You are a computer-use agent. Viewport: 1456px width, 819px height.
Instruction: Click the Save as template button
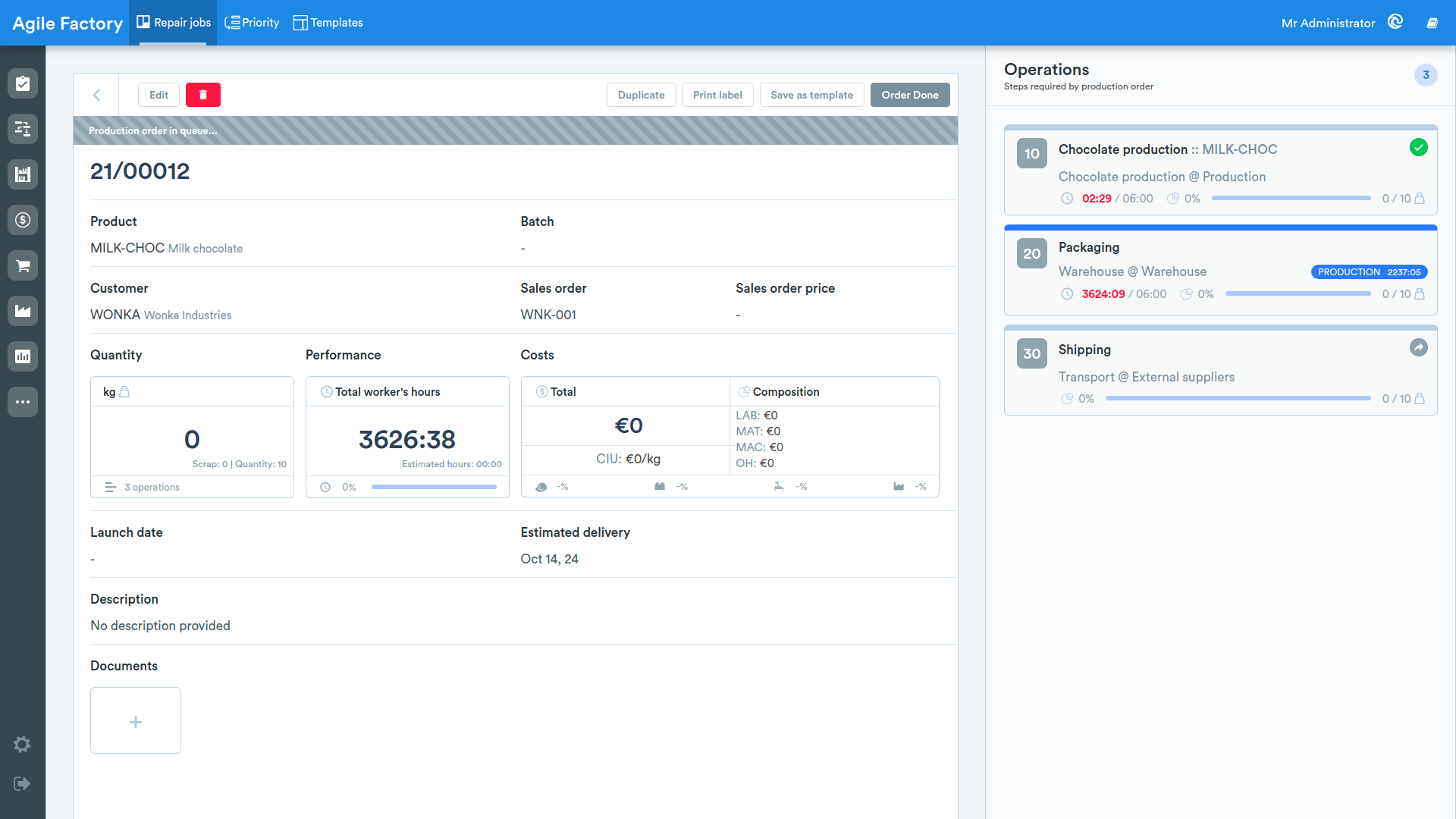pos(811,95)
